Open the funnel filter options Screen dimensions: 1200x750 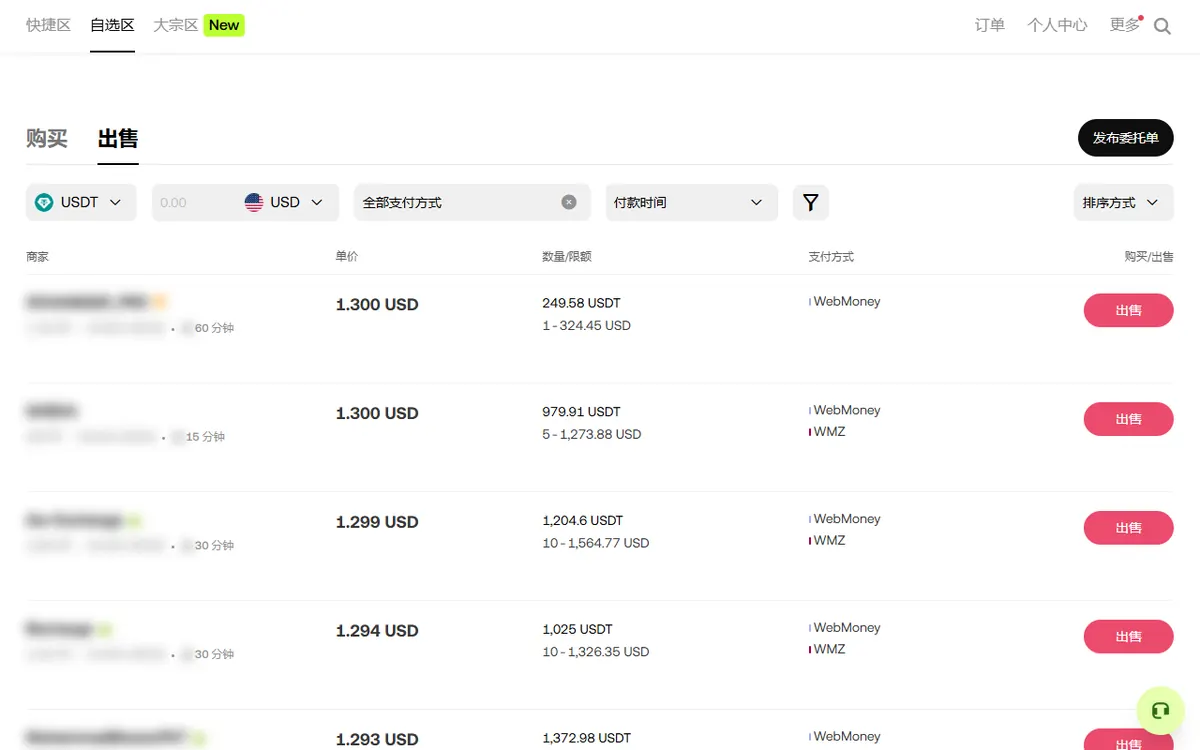coord(811,202)
